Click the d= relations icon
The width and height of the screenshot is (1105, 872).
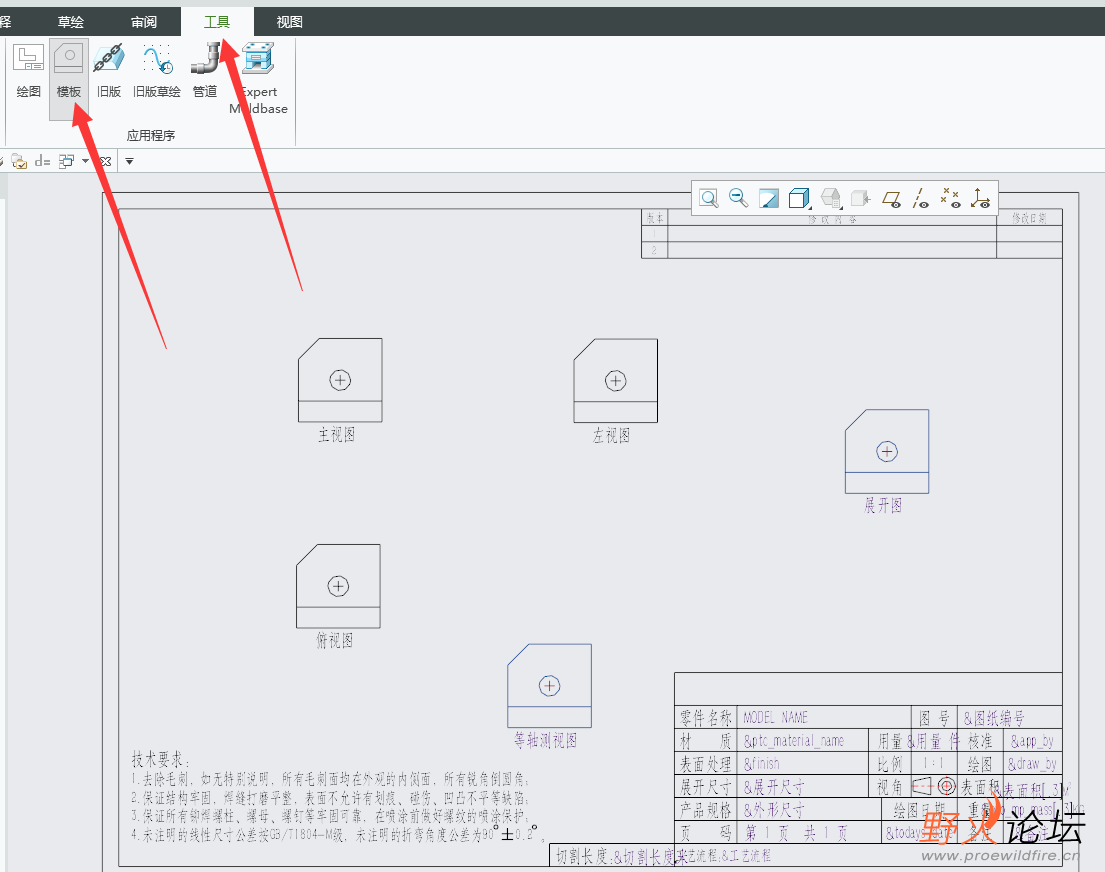pyautogui.click(x=42, y=161)
